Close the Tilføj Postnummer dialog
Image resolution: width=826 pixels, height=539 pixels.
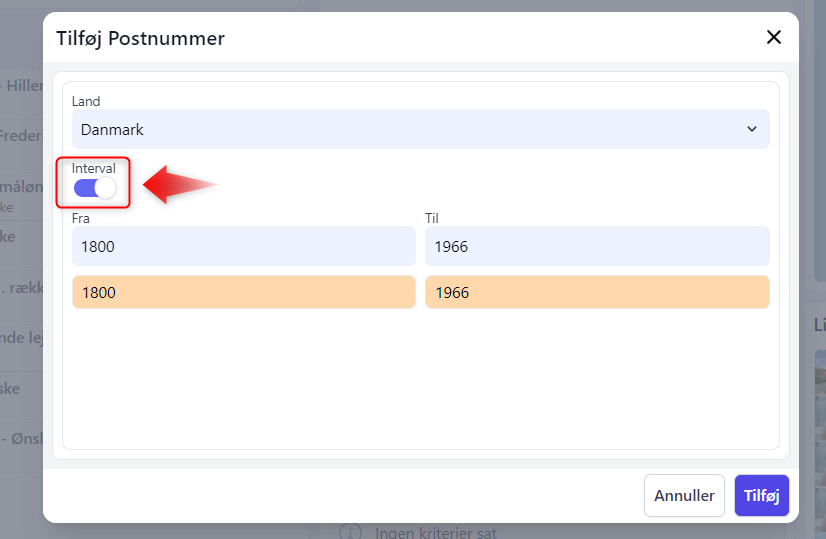(x=773, y=37)
